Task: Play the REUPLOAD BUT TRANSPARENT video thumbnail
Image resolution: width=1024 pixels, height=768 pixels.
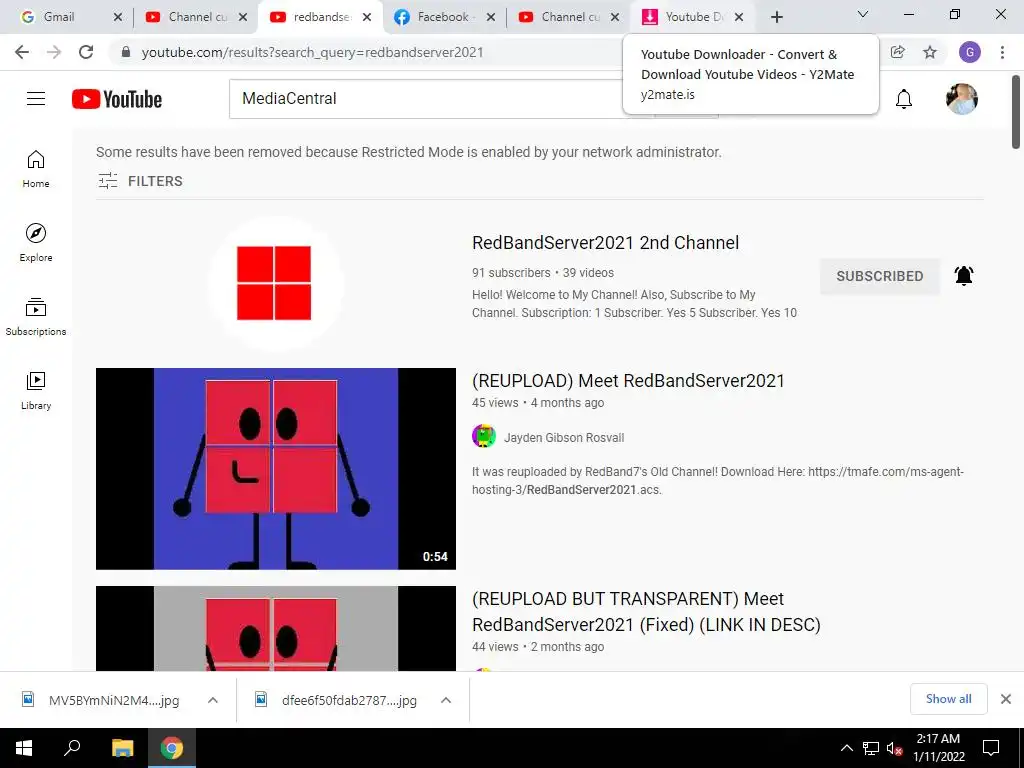Action: [x=276, y=628]
